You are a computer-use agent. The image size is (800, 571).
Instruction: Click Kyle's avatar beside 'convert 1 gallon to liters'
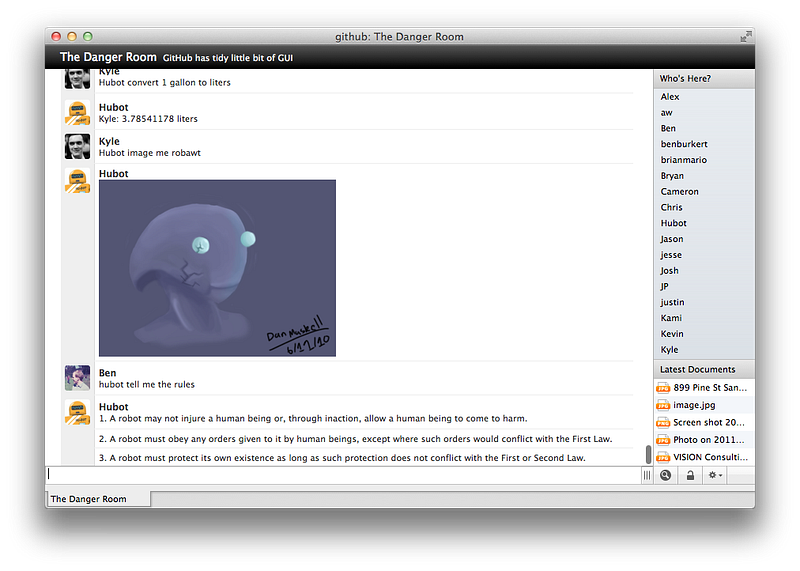[x=78, y=79]
